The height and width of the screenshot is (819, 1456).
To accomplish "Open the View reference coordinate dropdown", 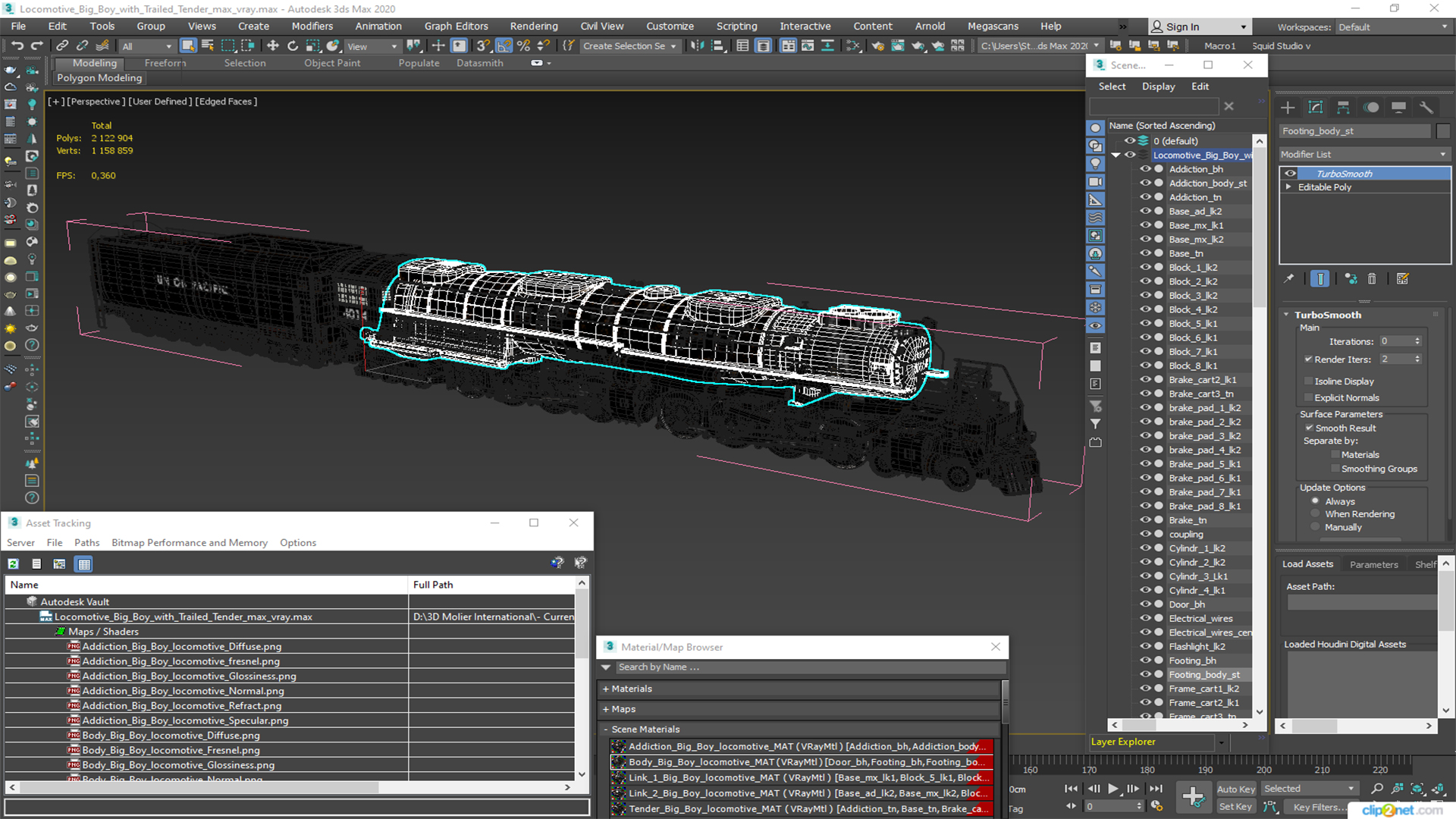I will [372, 46].
